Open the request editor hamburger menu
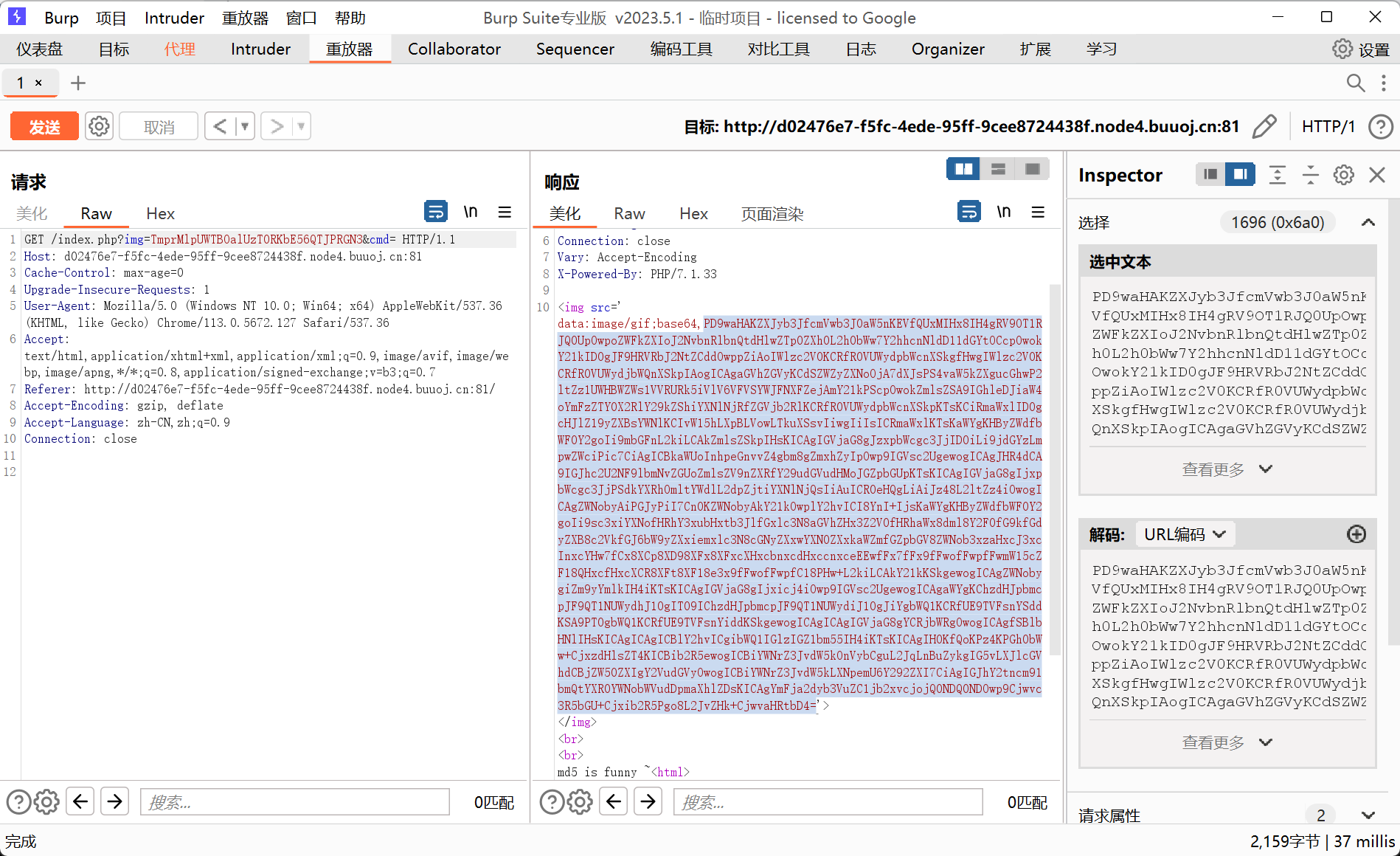 (x=505, y=212)
